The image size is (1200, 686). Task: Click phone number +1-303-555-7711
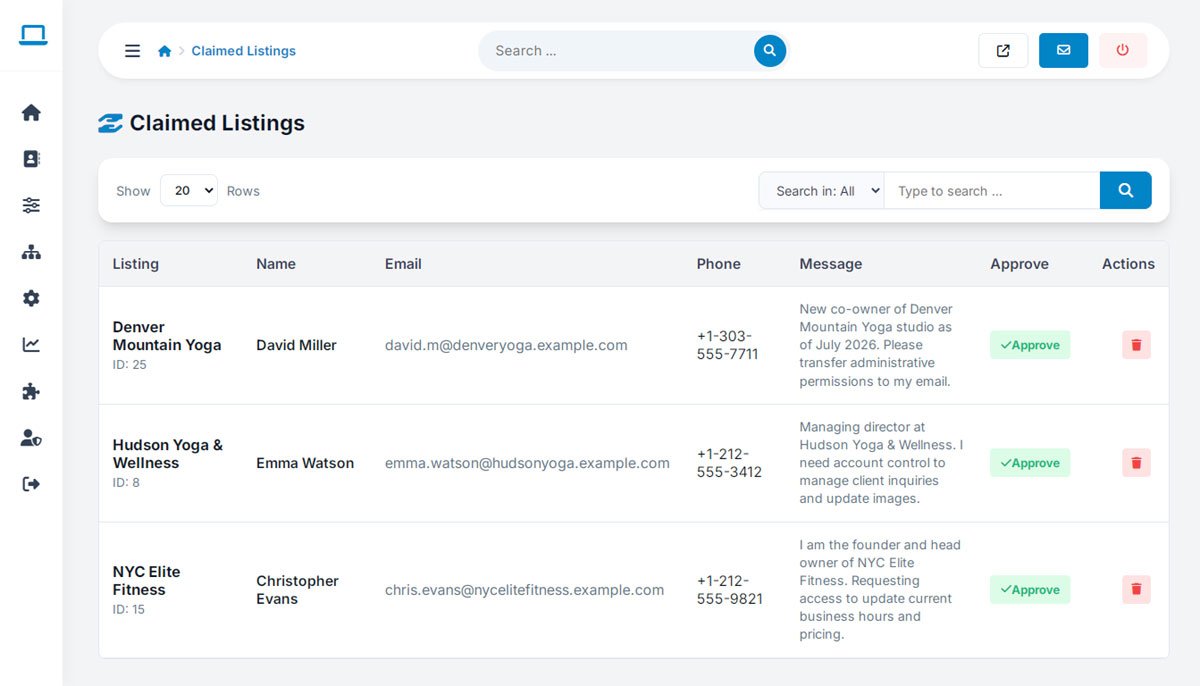pyautogui.click(x=728, y=345)
